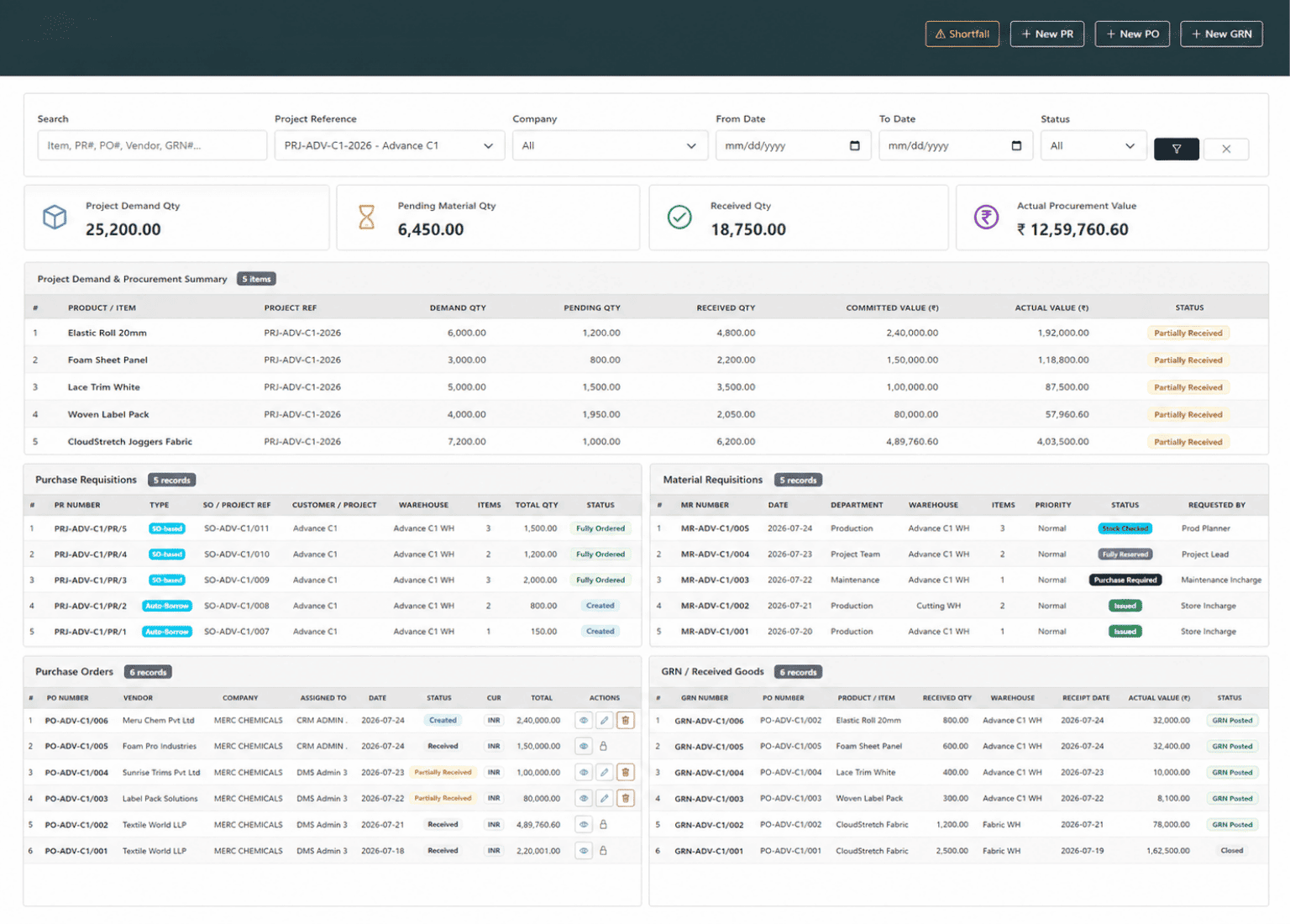This screenshot has height=924, width=1290.
Task: Click the Fully Ordered status on PRJ-ADV-C1/PR/4
Action: (600, 554)
